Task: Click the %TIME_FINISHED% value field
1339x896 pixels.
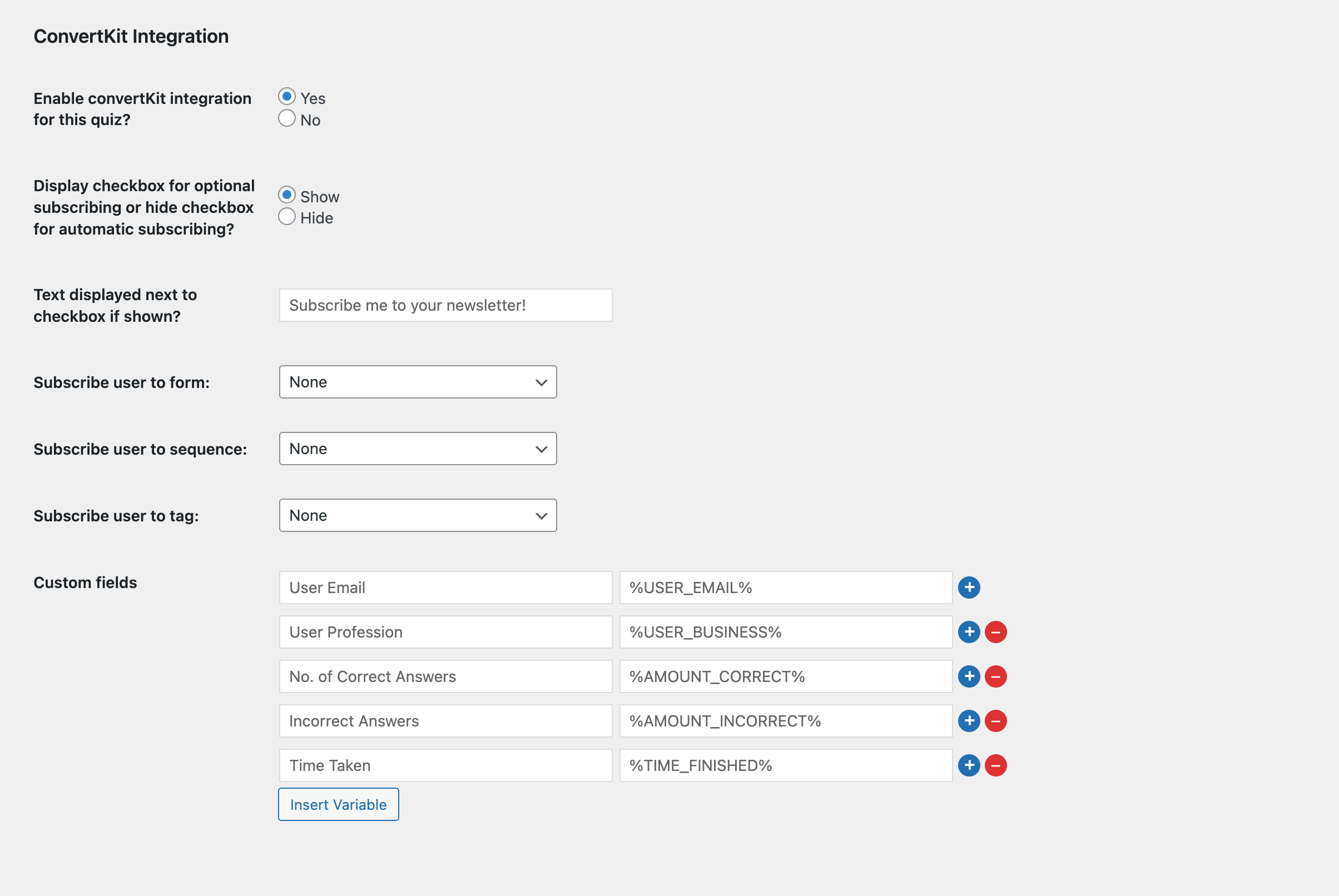Action: click(785, 766)
